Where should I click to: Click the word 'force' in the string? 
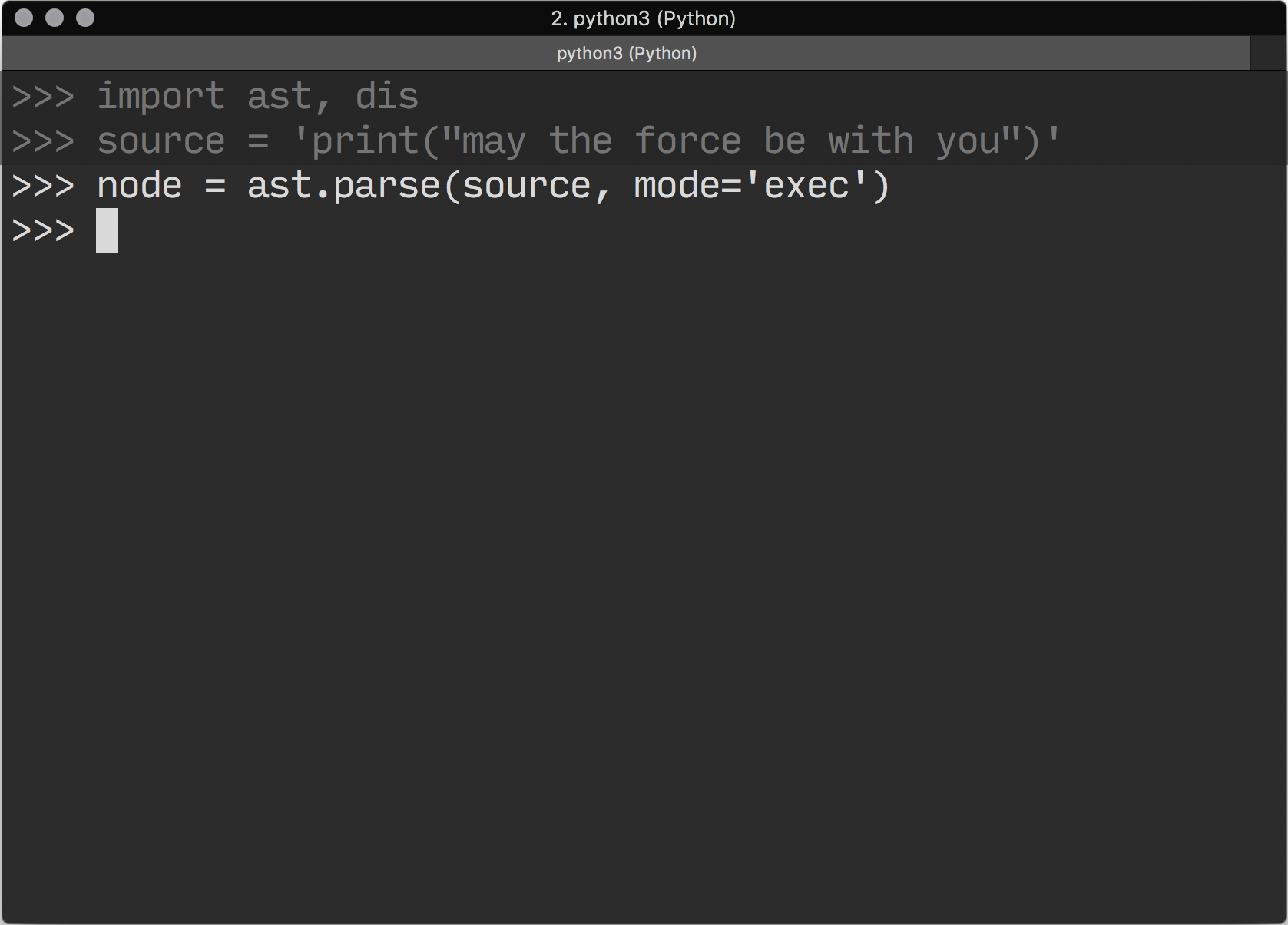click(687, 141)
